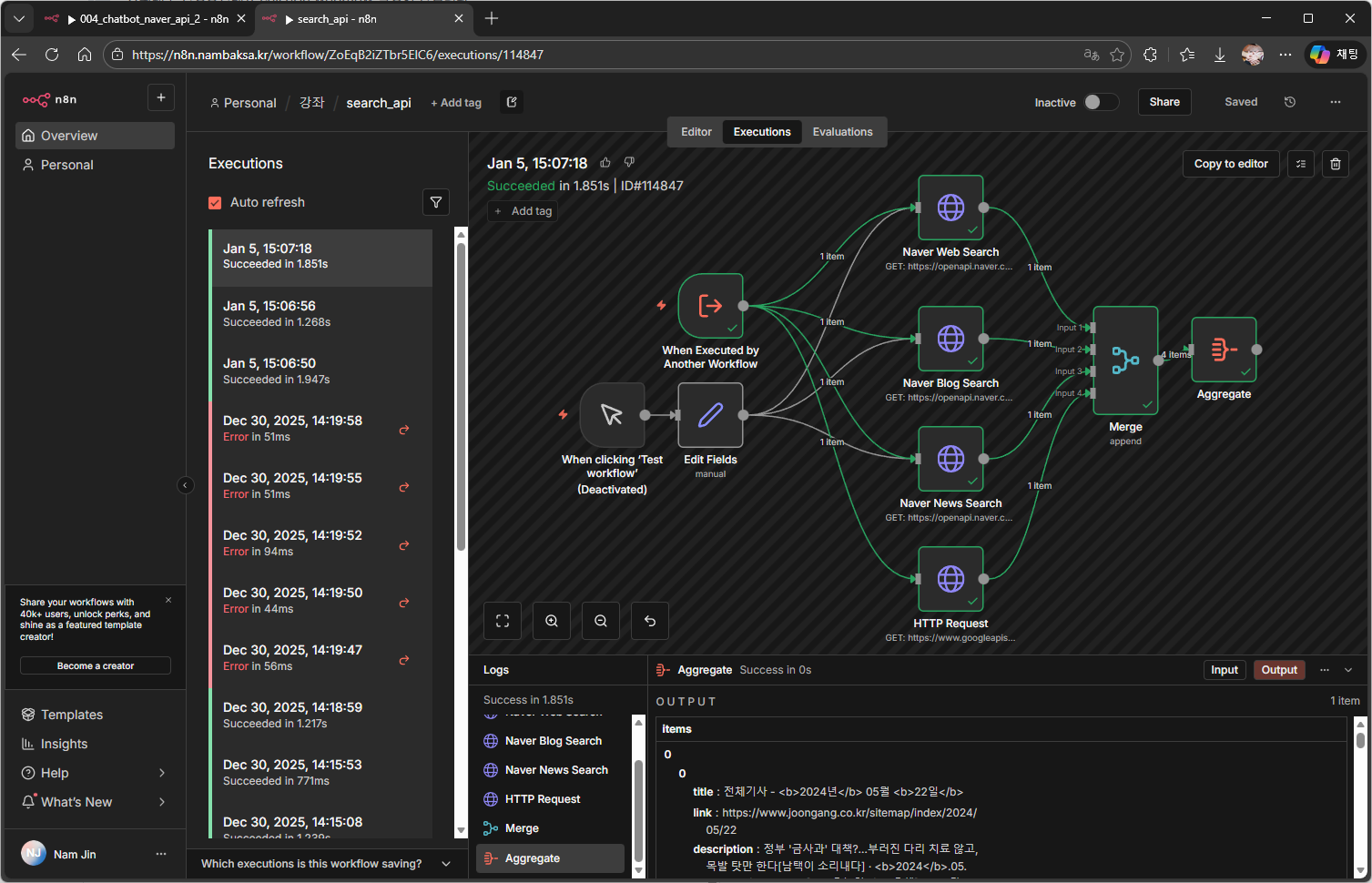The image size is (1372, 883).
Task: Show Input data for Aggregate
Action: click(x=1225, y=670)
